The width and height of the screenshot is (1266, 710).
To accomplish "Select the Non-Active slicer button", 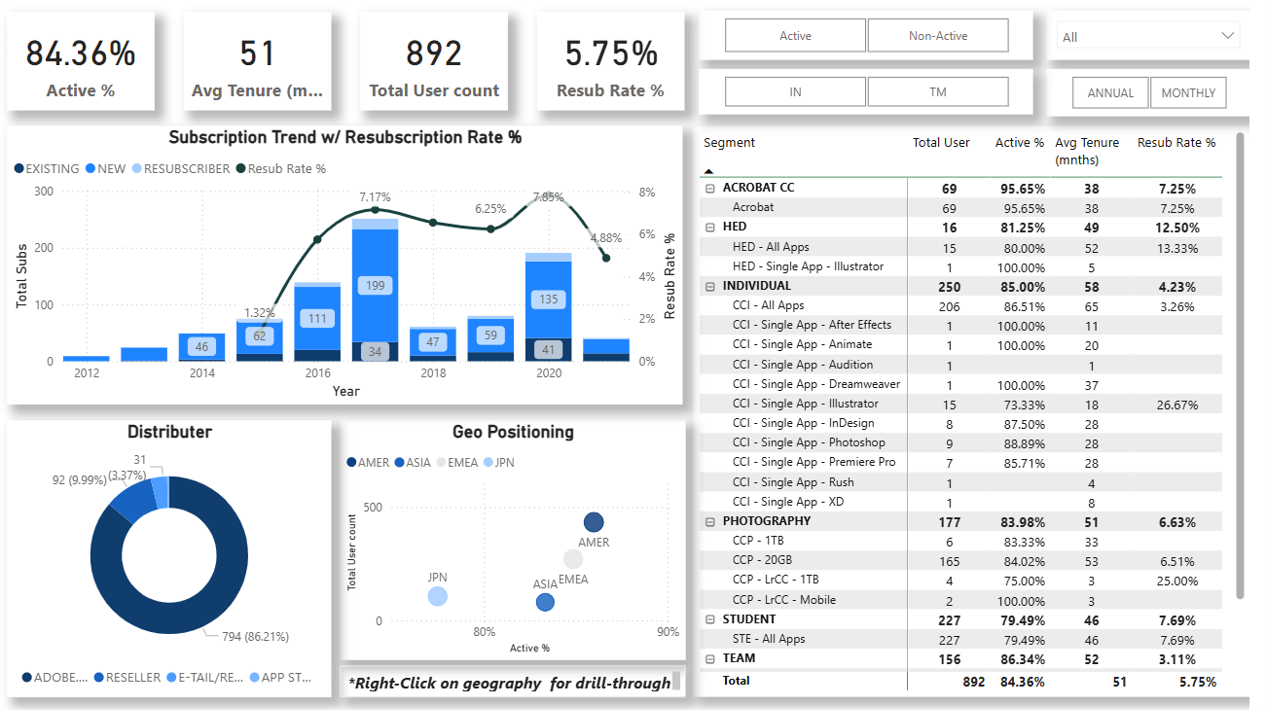I will pos(938,36).
